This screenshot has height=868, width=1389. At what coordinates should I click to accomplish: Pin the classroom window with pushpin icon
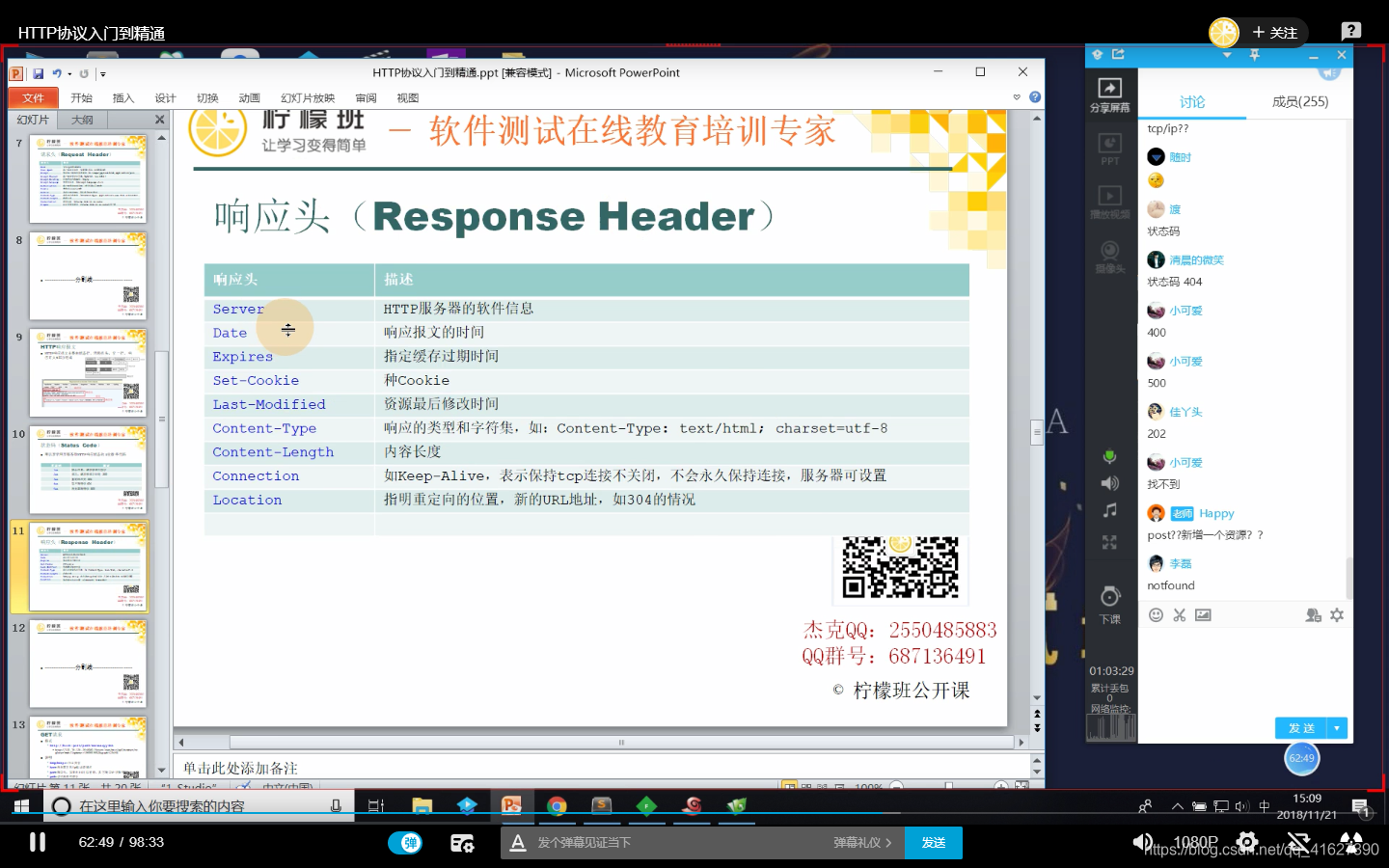tap(1255, 55)
